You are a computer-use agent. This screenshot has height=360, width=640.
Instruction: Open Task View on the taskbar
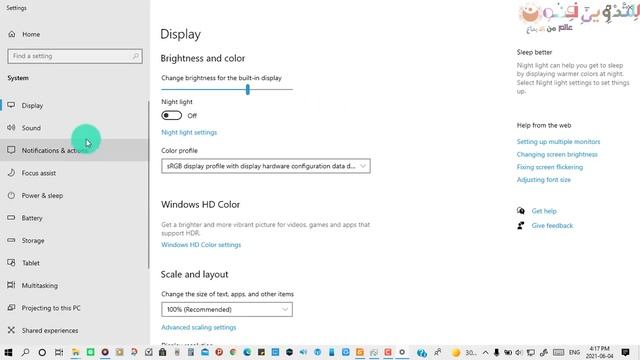(x=59, y=352)
